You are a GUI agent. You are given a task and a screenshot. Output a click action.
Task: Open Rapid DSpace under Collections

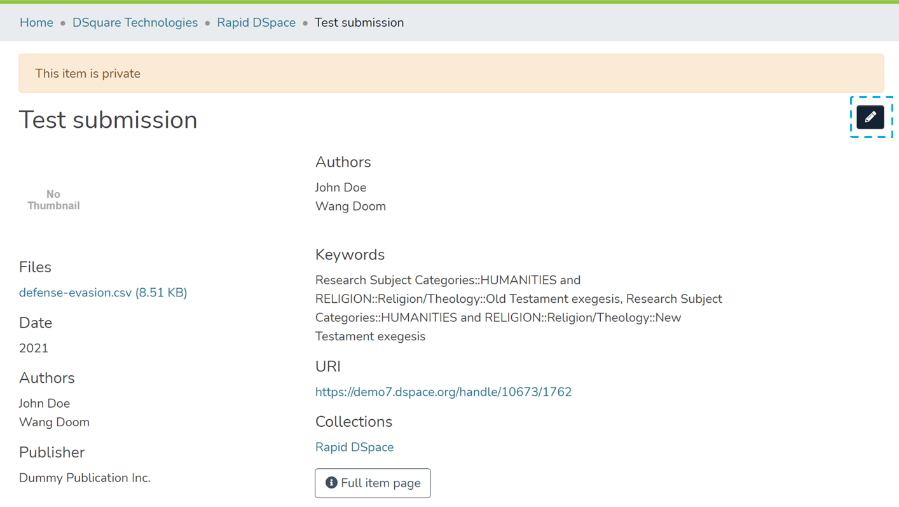(x=354, y=447)
